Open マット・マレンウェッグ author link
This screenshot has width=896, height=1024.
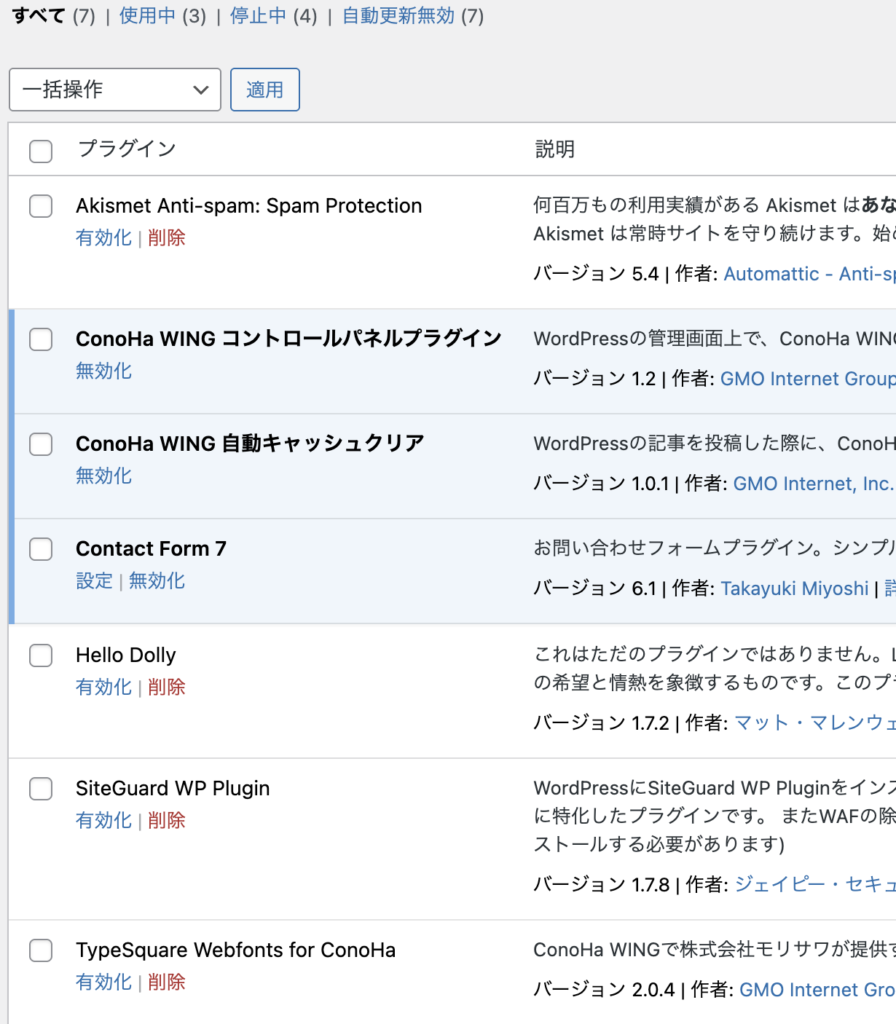point(815,723)
